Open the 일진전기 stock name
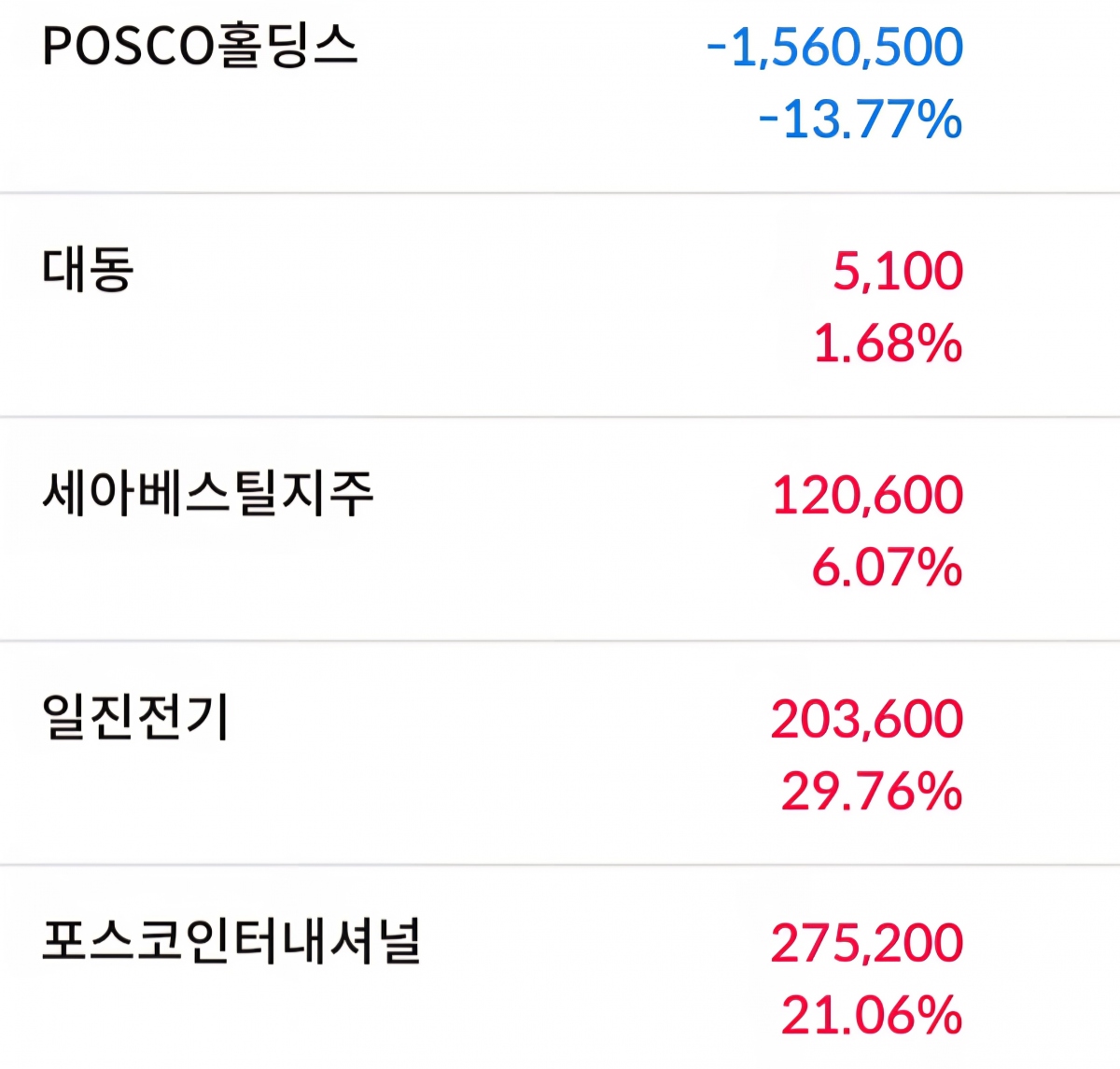 [135, 718]
